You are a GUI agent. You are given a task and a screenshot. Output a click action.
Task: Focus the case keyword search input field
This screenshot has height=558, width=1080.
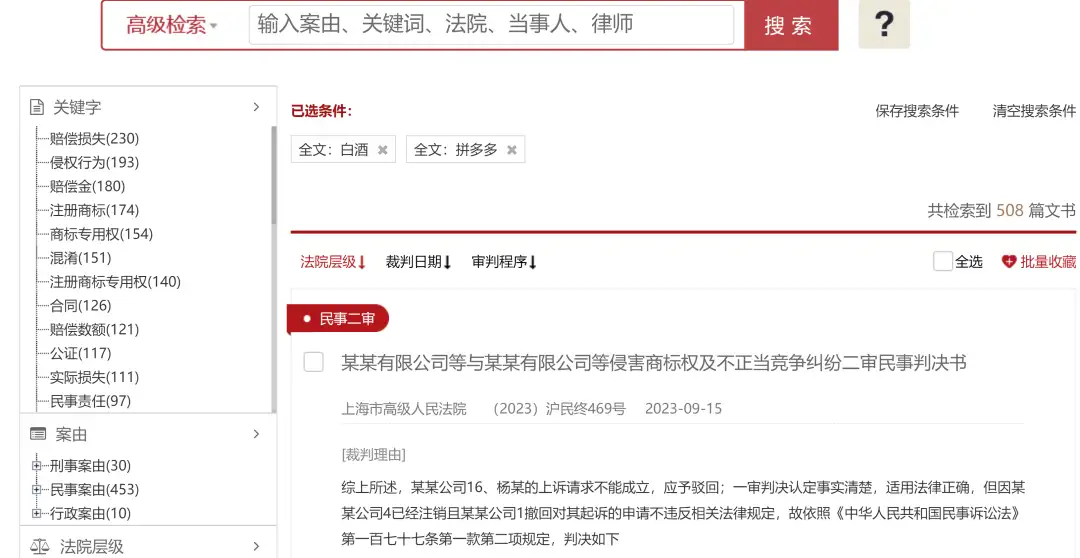(x=491, y=25)
